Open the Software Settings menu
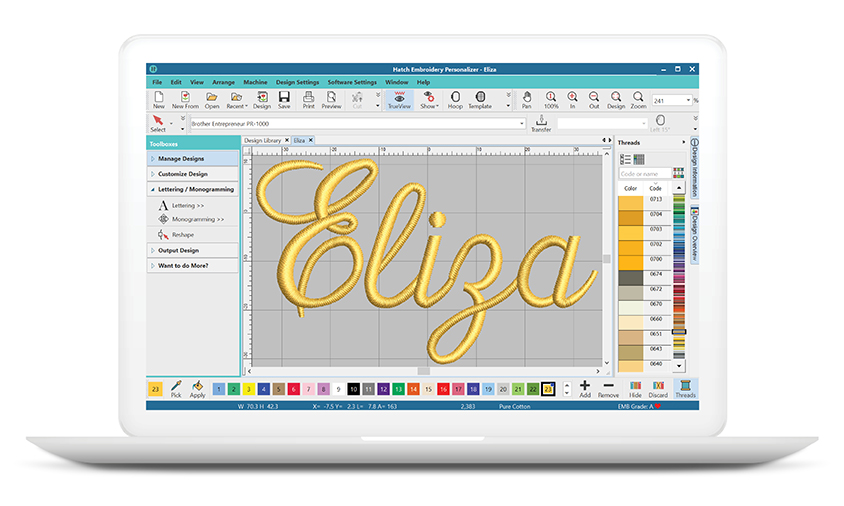The width and height of the screenshot is (844, 506). pos(352,82)
